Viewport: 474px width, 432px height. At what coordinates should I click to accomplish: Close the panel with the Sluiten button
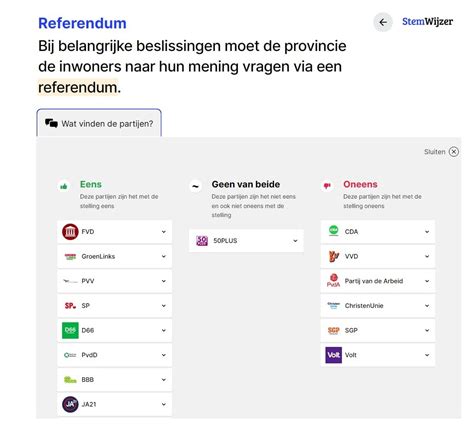[441, 152]
